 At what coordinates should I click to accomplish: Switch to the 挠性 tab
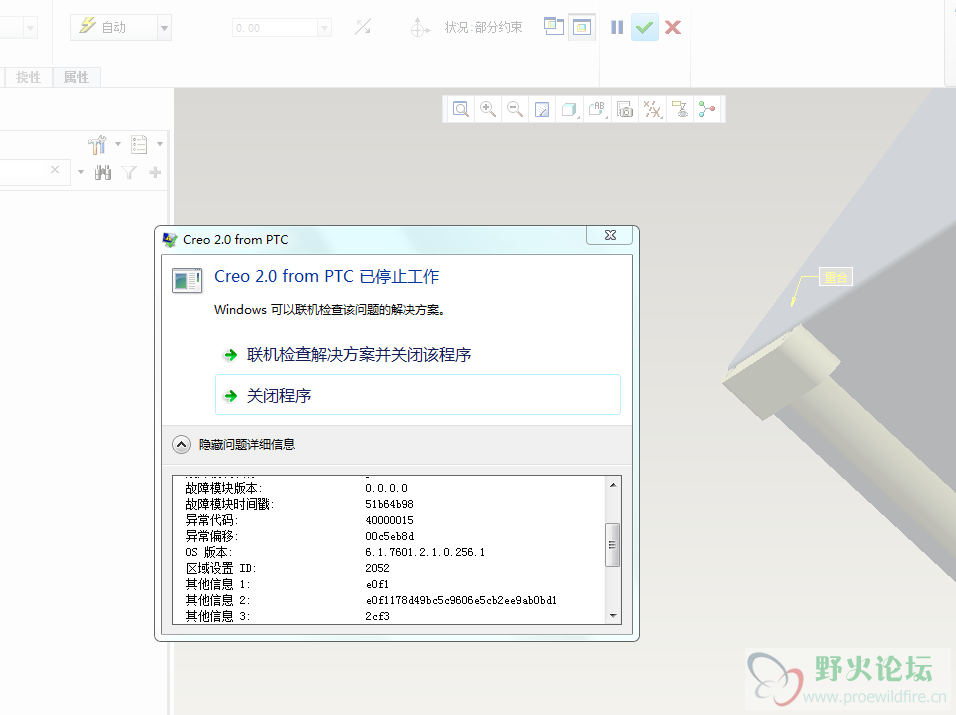[28, 77]
